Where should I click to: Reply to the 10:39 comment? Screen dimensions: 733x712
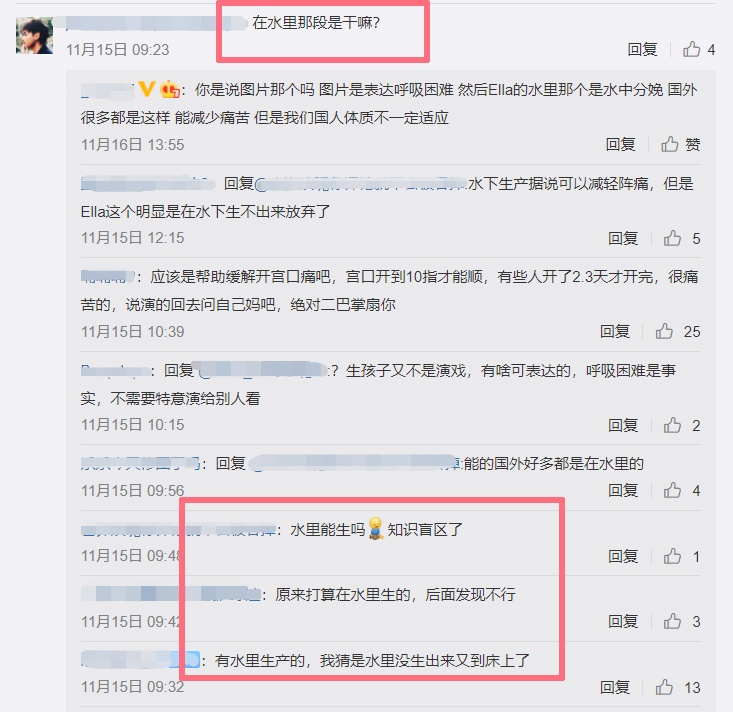coord(615,331)
